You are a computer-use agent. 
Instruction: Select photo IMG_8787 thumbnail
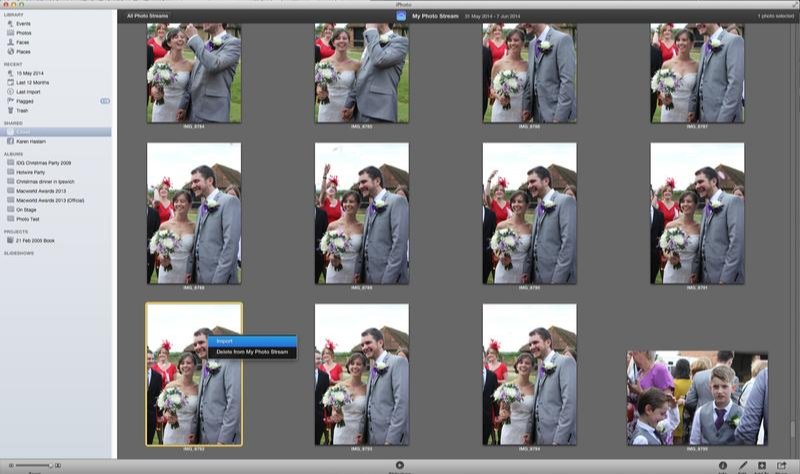point(697,73)
